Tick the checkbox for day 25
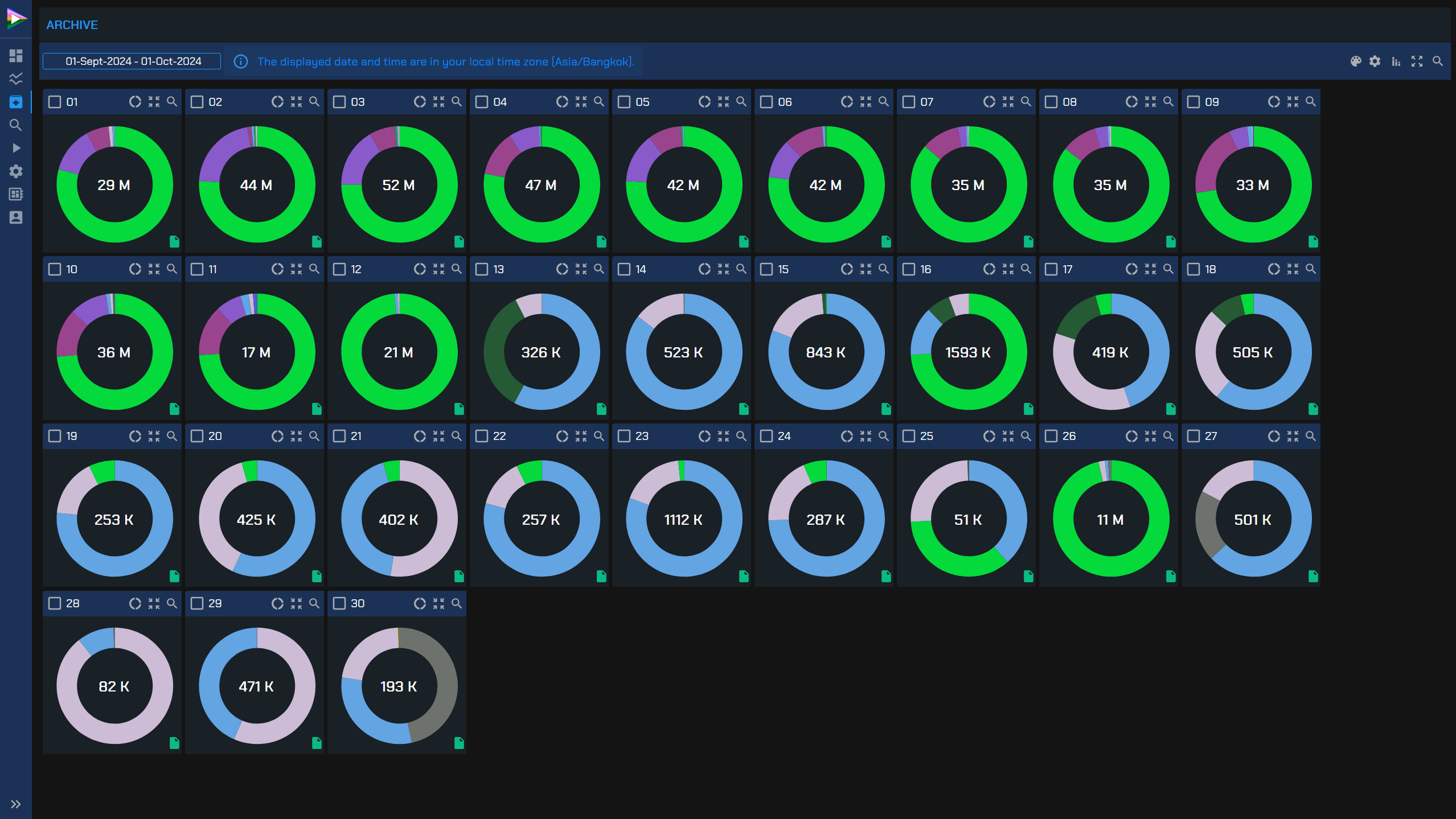This screenshot has width=1456, height=819. tap(909, 436)
